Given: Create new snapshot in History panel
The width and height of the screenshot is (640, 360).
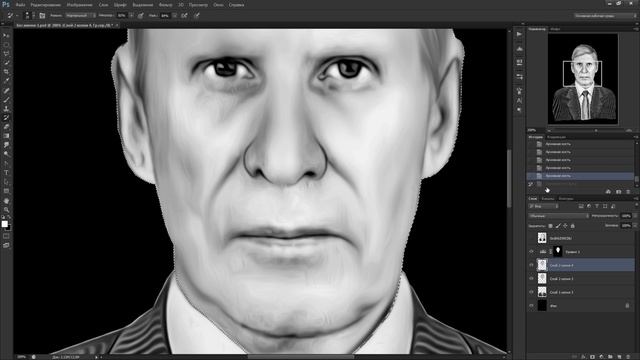Looking at the screenshot, I should click(x=618, y=191).
